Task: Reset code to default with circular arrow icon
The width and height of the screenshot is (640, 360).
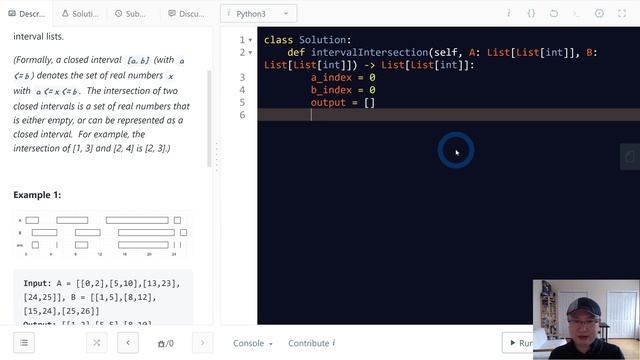Action: pos(553,13)
